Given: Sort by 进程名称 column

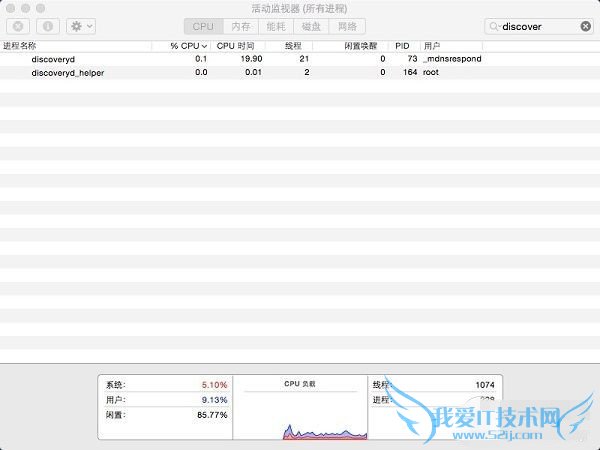Looking at the screenshot, I should point(76,46).
